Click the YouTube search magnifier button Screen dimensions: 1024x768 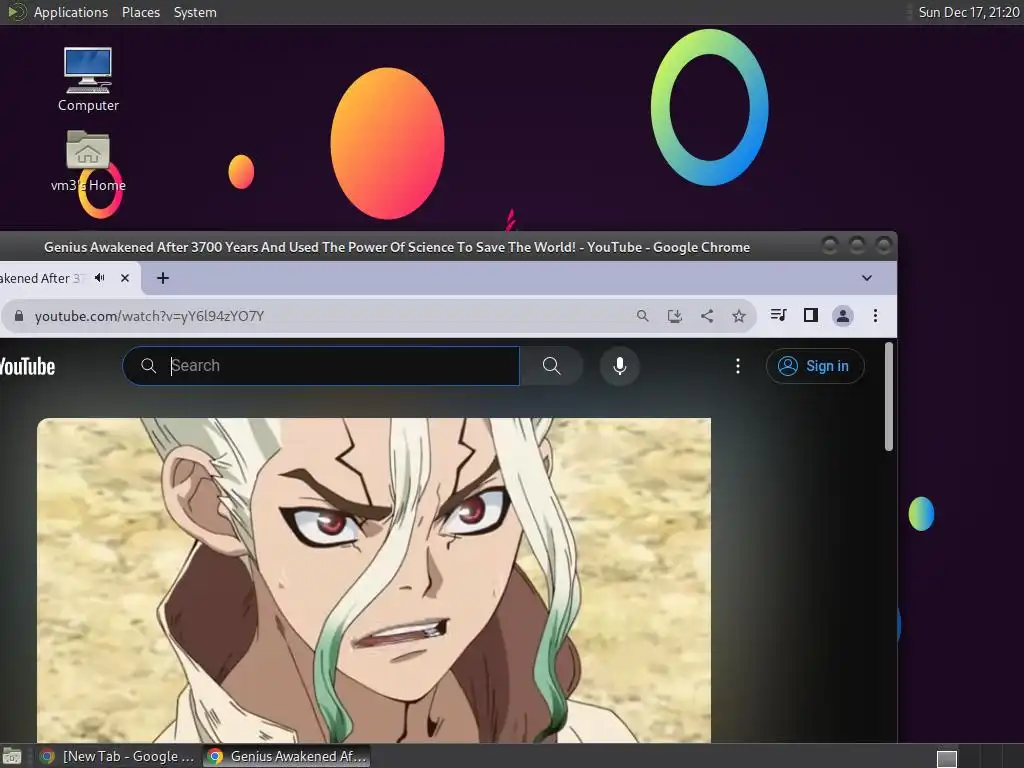coord(551,366)
